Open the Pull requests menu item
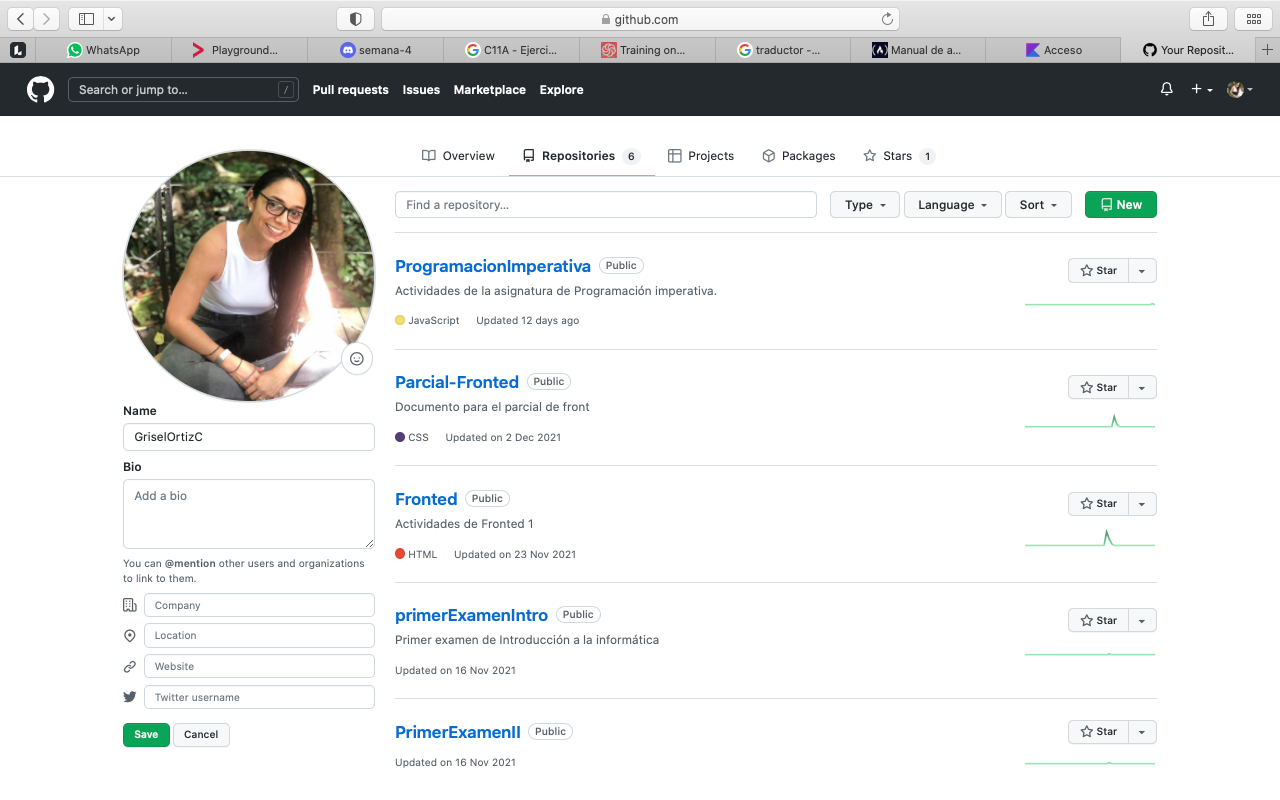This screenshot has height=800, width=1280. click(350, 90)
